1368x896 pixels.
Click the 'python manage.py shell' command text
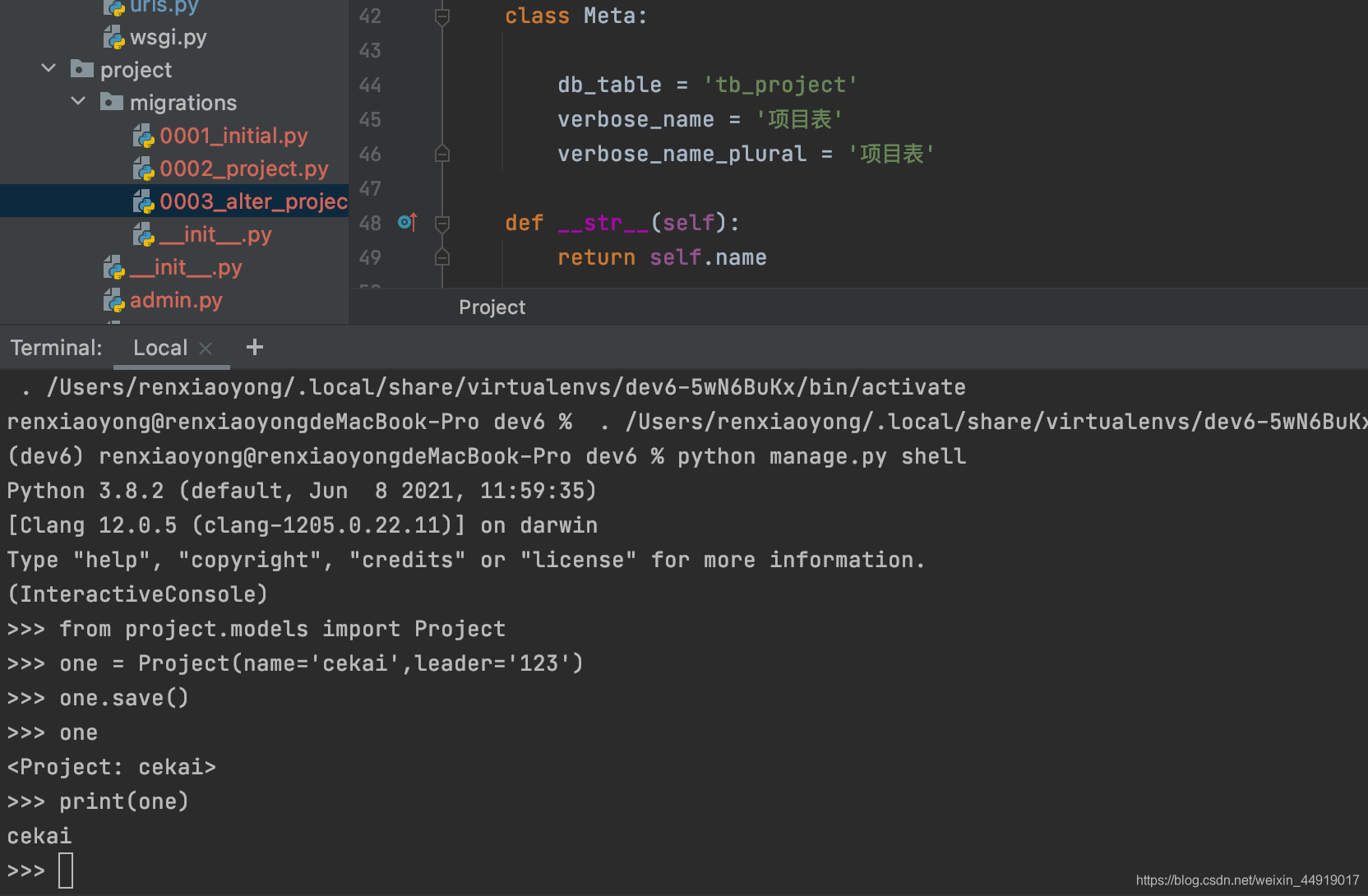[x=821, y=456]
